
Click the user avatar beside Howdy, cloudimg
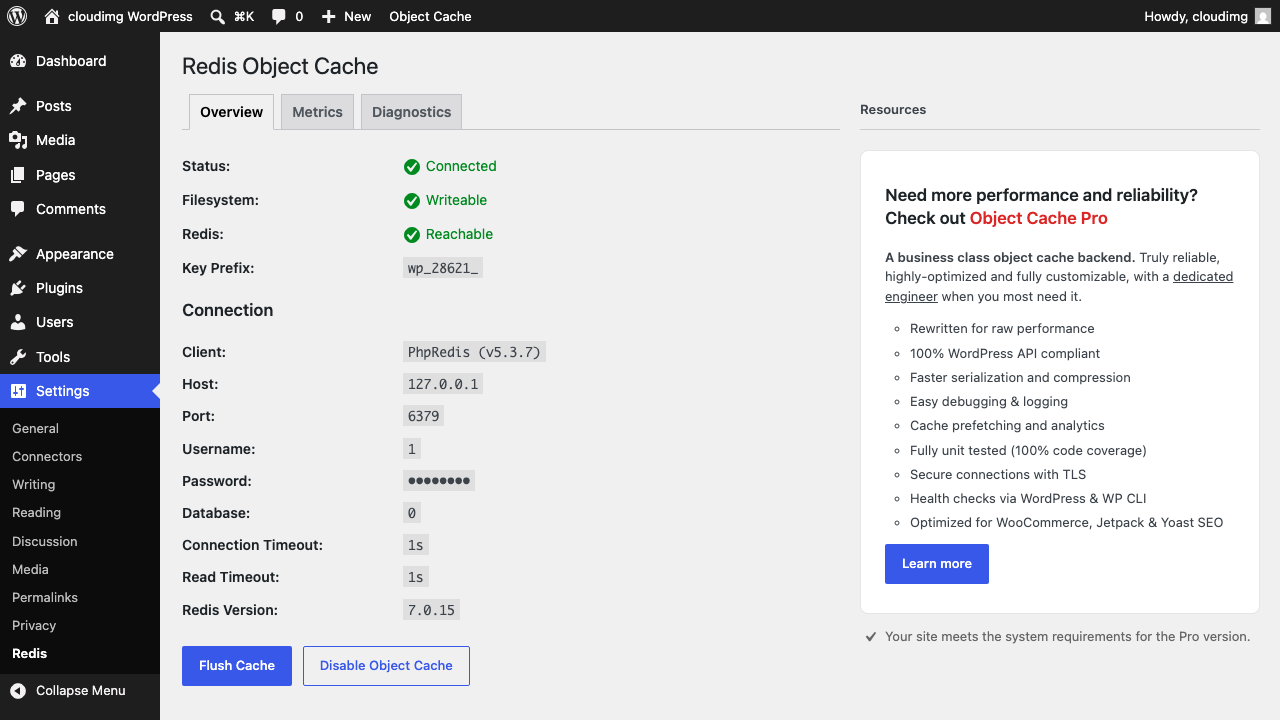click(x=1263, y=16)
